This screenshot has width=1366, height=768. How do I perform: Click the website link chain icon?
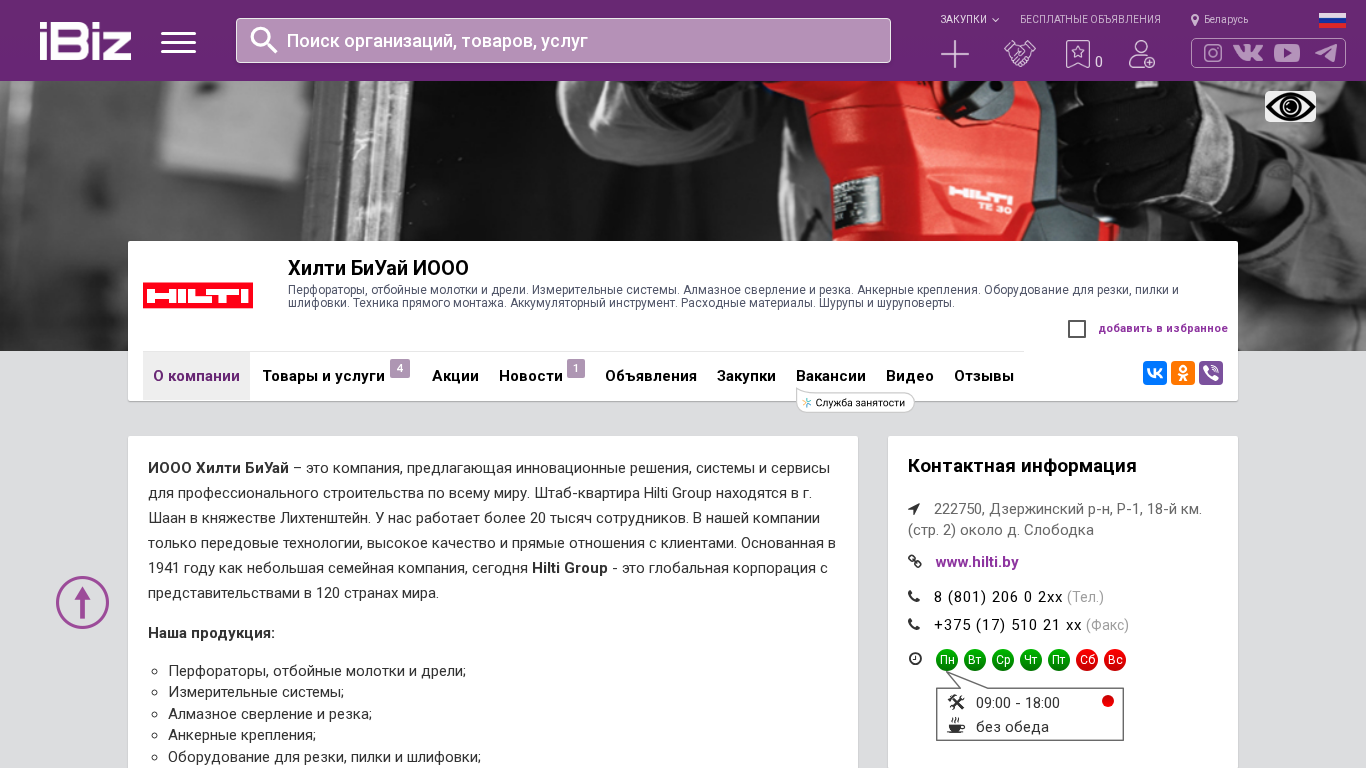point(914,562)
